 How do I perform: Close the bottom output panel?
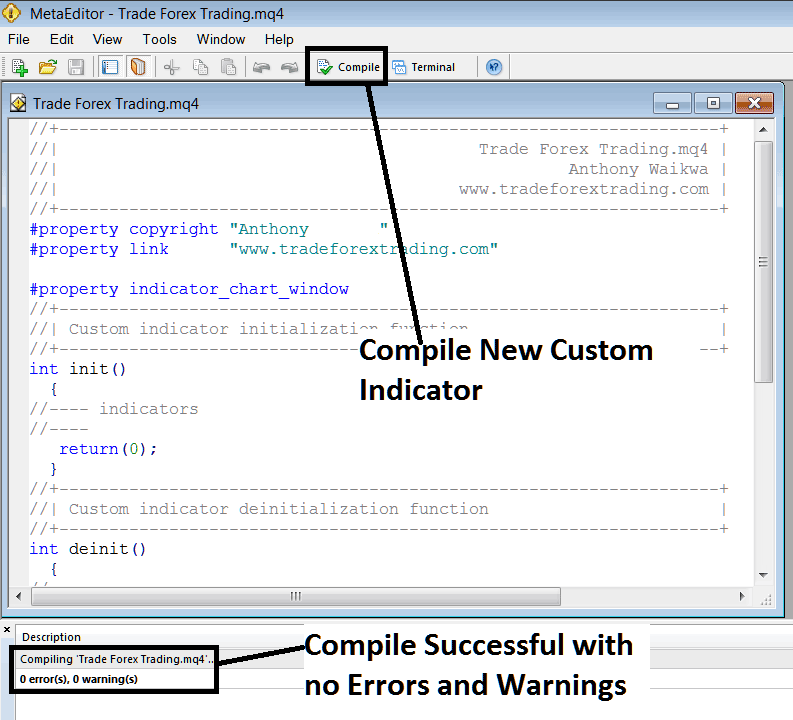tap(7, 630)
